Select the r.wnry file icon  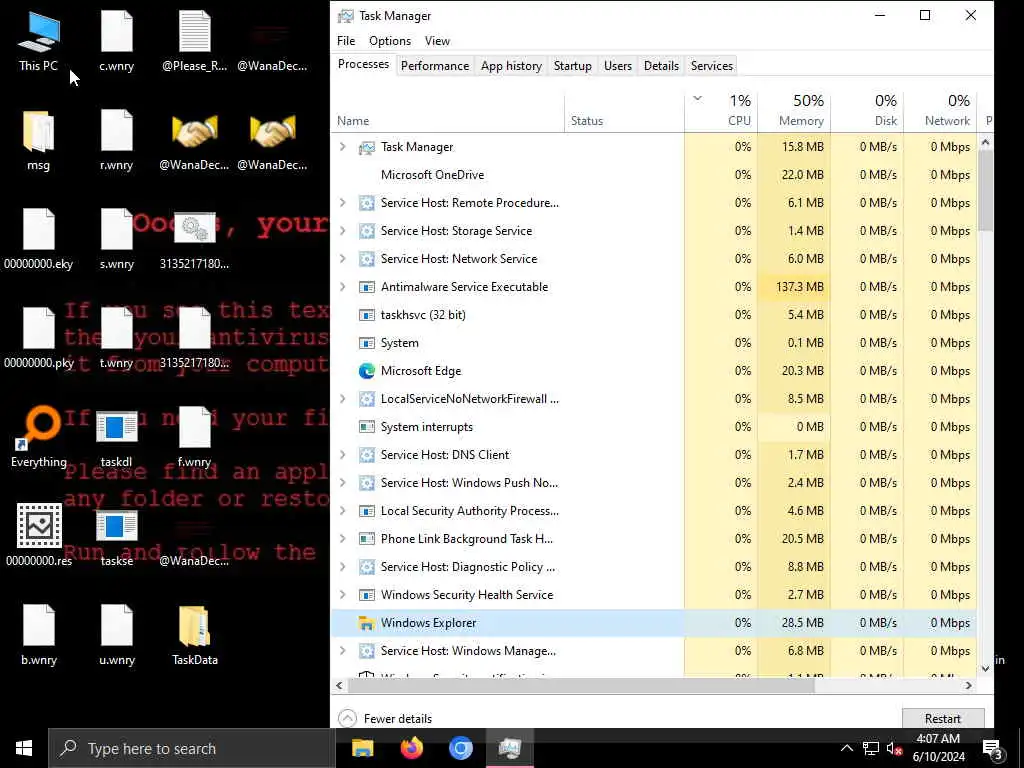pyautogui.click(x=116, y=140)
